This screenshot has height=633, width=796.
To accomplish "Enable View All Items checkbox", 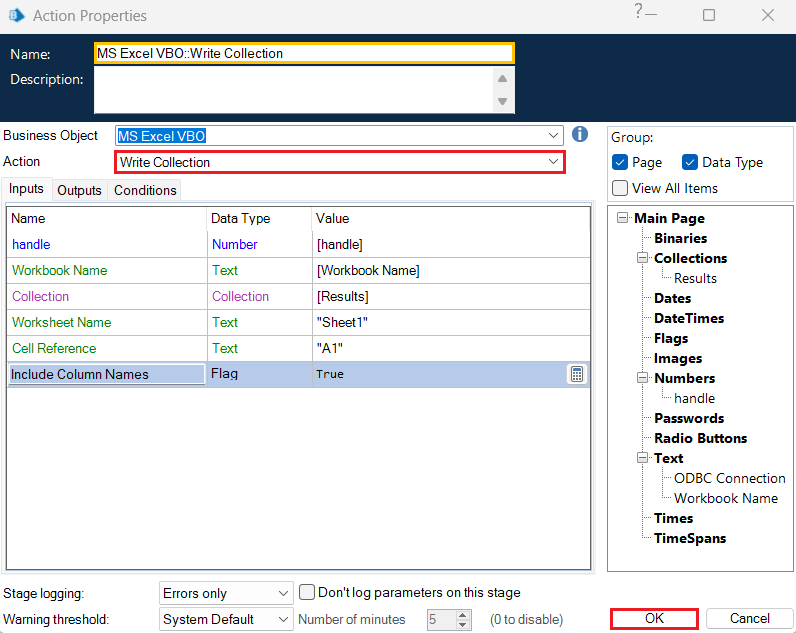I will [x=620, y=188].
